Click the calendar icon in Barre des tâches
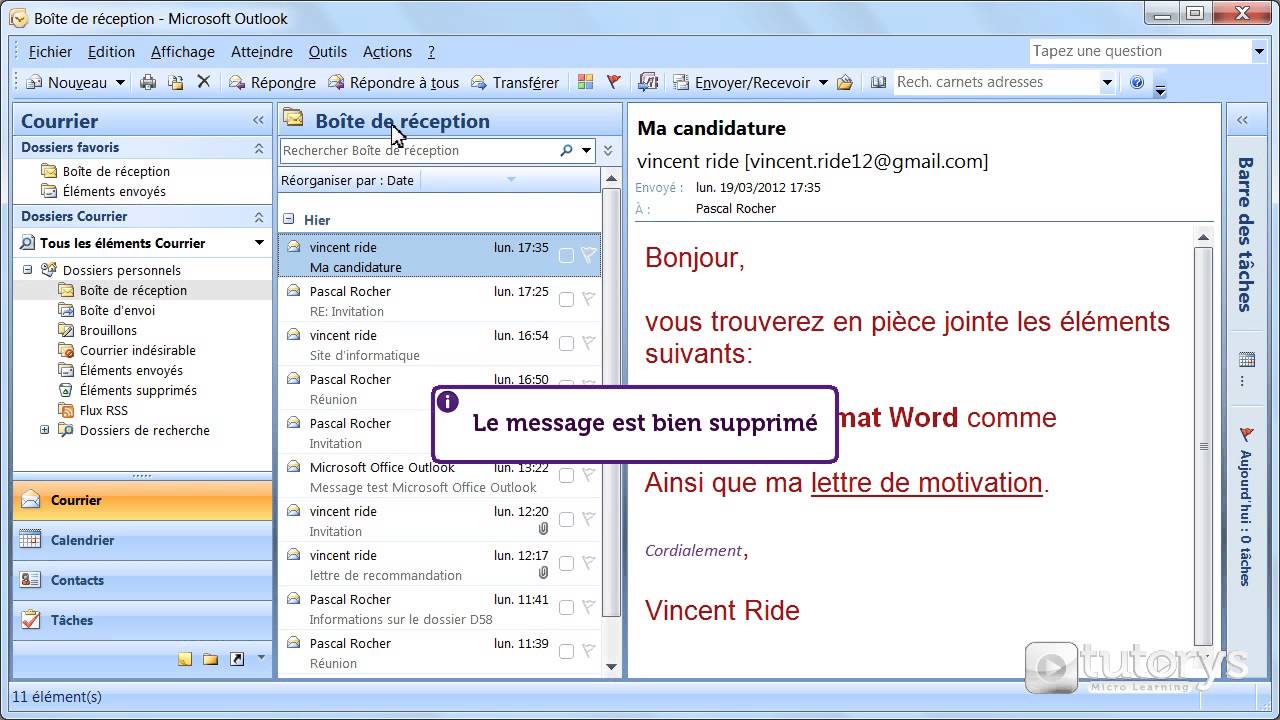1280x720 pixels. (x=1246, y=359)
